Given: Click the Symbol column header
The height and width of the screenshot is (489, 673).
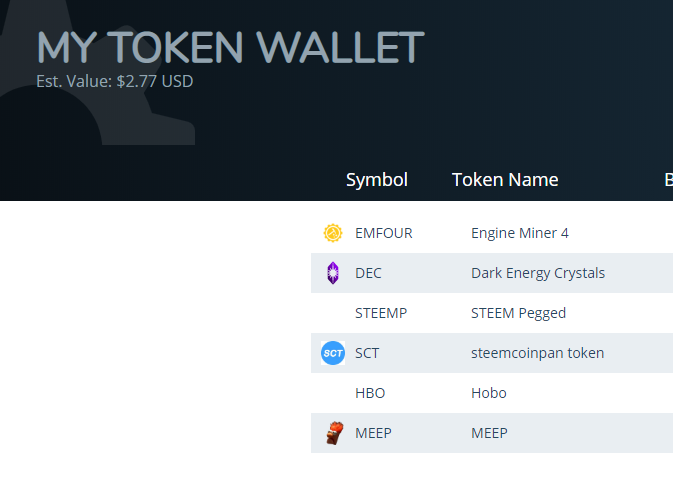Looking at the screenshot, I should pyautogui.click(x=376, y=179).
